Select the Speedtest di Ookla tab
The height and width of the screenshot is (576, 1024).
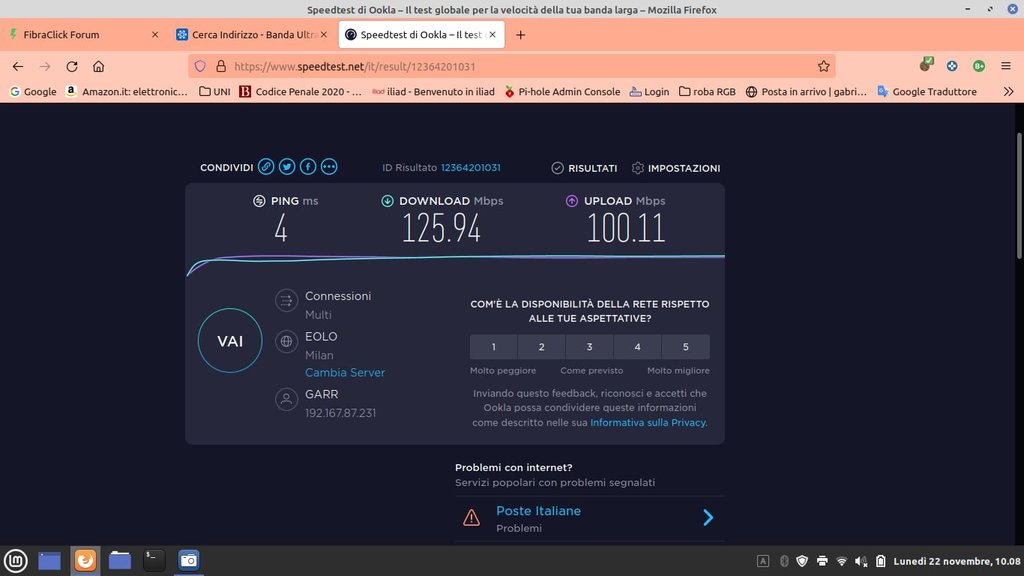click(421, 35)
